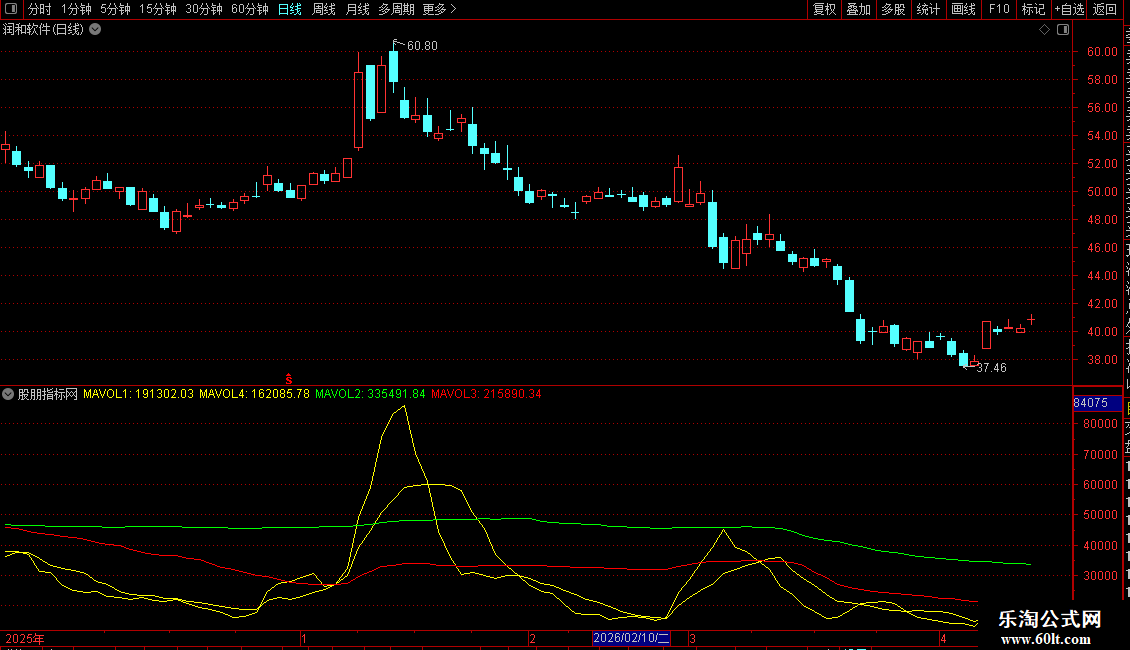Select the 1分钟 period tab
1130x650 pixels.
(x=76, y=9)
